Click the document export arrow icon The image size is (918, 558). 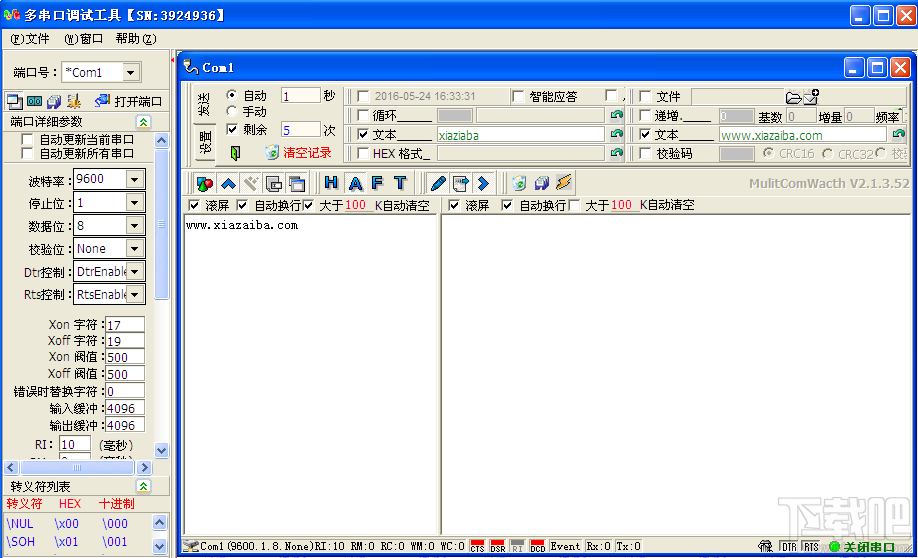tap(461, 183)
